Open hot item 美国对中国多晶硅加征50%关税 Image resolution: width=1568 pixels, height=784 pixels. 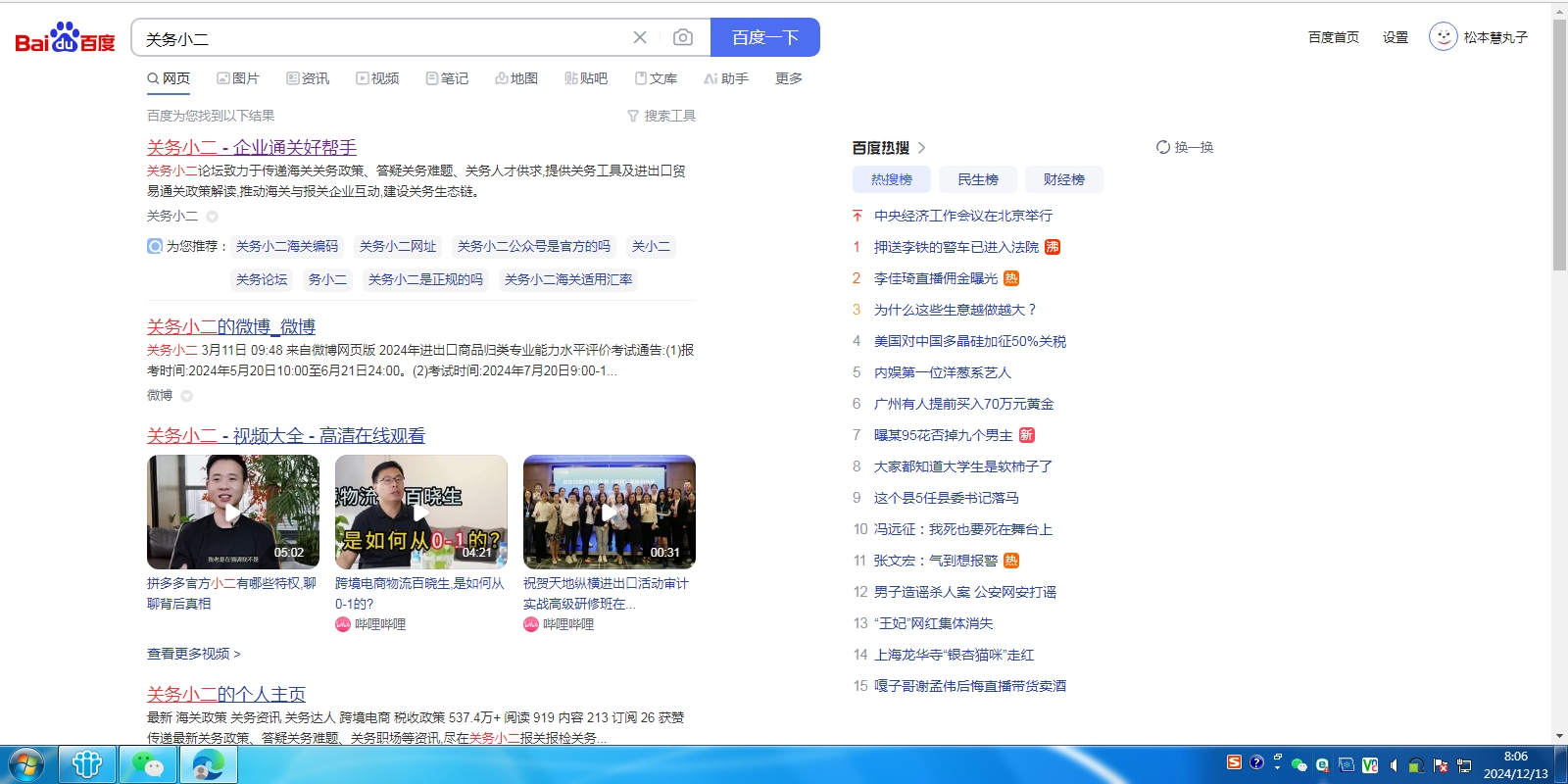point(970,341)
